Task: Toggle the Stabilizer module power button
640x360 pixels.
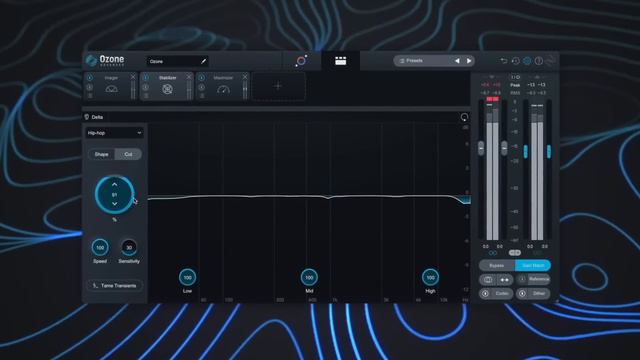Action: point(146,78)
